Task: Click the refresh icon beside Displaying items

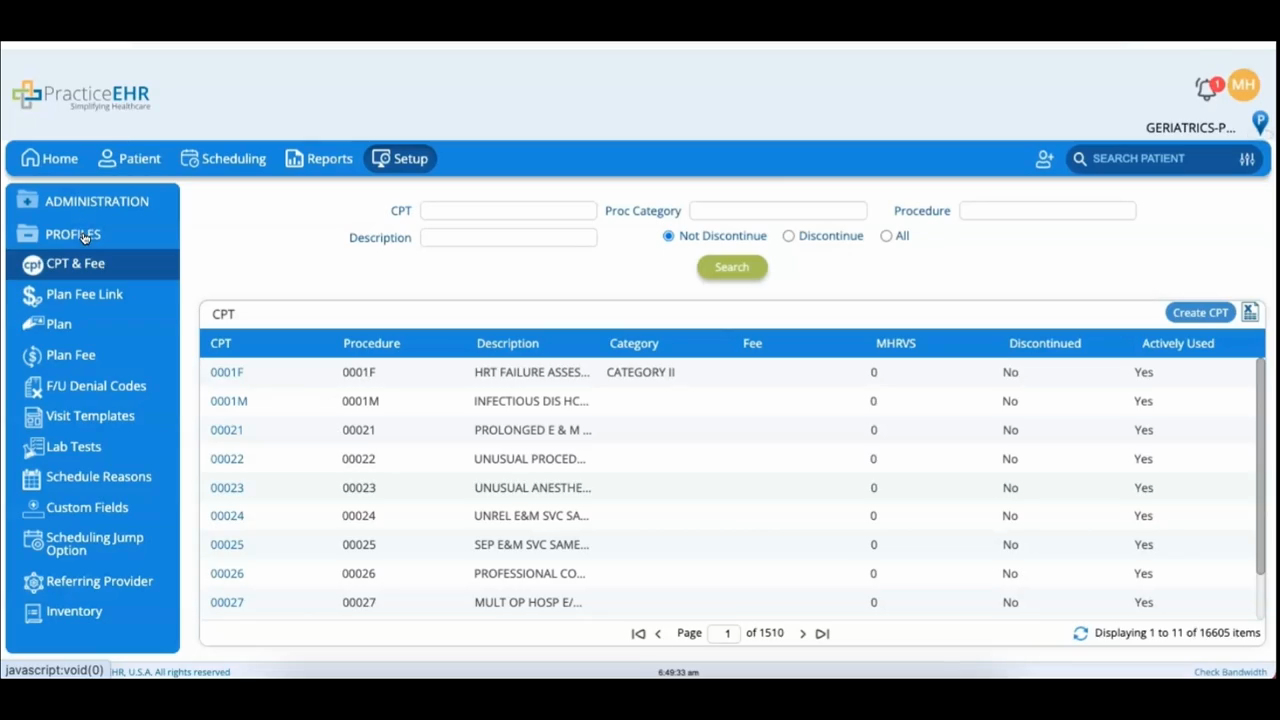Action: tap(1080, 633)
